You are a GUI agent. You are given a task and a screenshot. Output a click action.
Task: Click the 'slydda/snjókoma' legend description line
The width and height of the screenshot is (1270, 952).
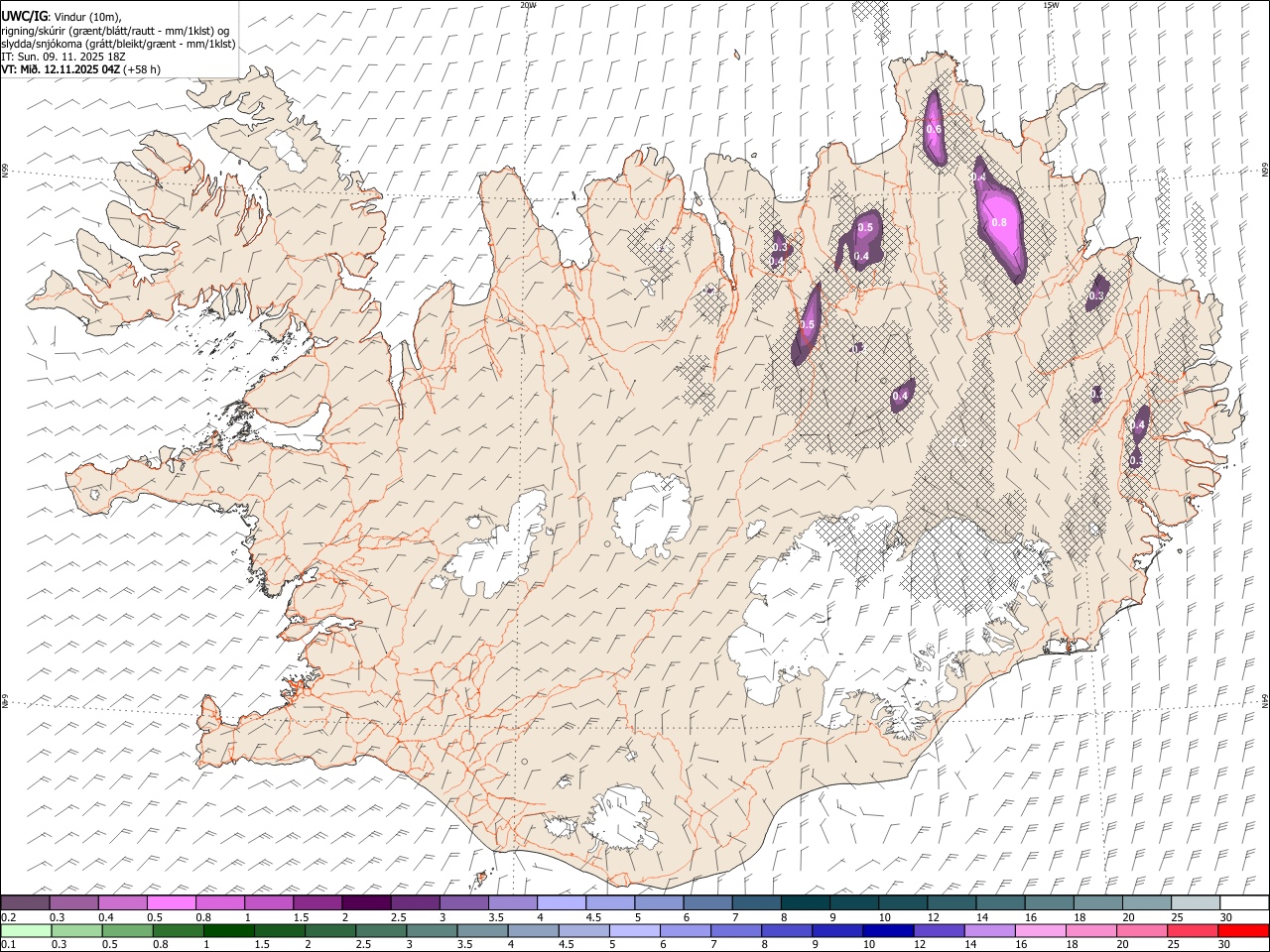tap(118, 44)
